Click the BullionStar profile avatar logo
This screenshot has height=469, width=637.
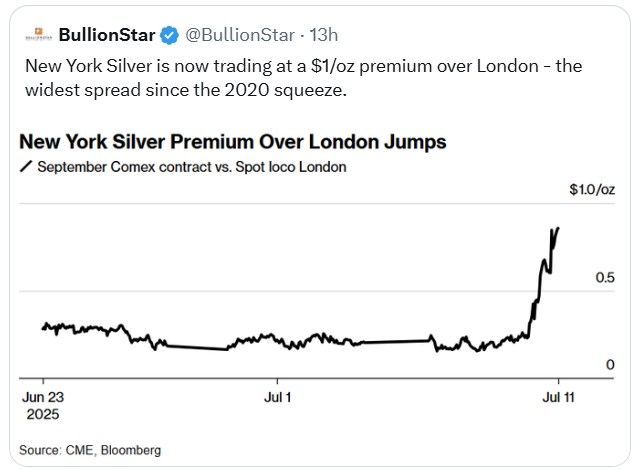pyautogui.click(x=36, y=35)
